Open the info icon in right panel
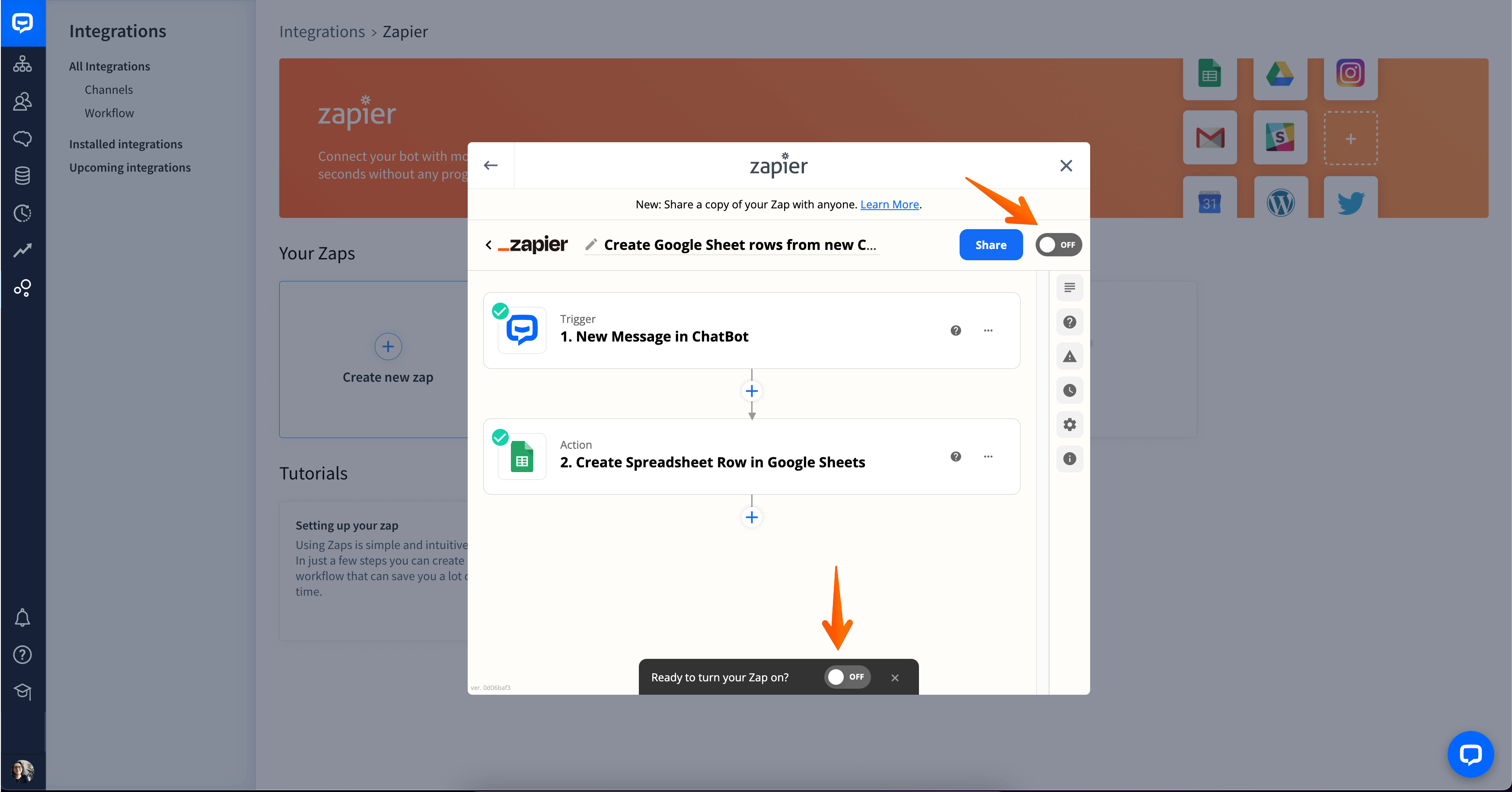Viewport: 1512px width, 792px height. pyautogui.click(x=1069, y=459)
